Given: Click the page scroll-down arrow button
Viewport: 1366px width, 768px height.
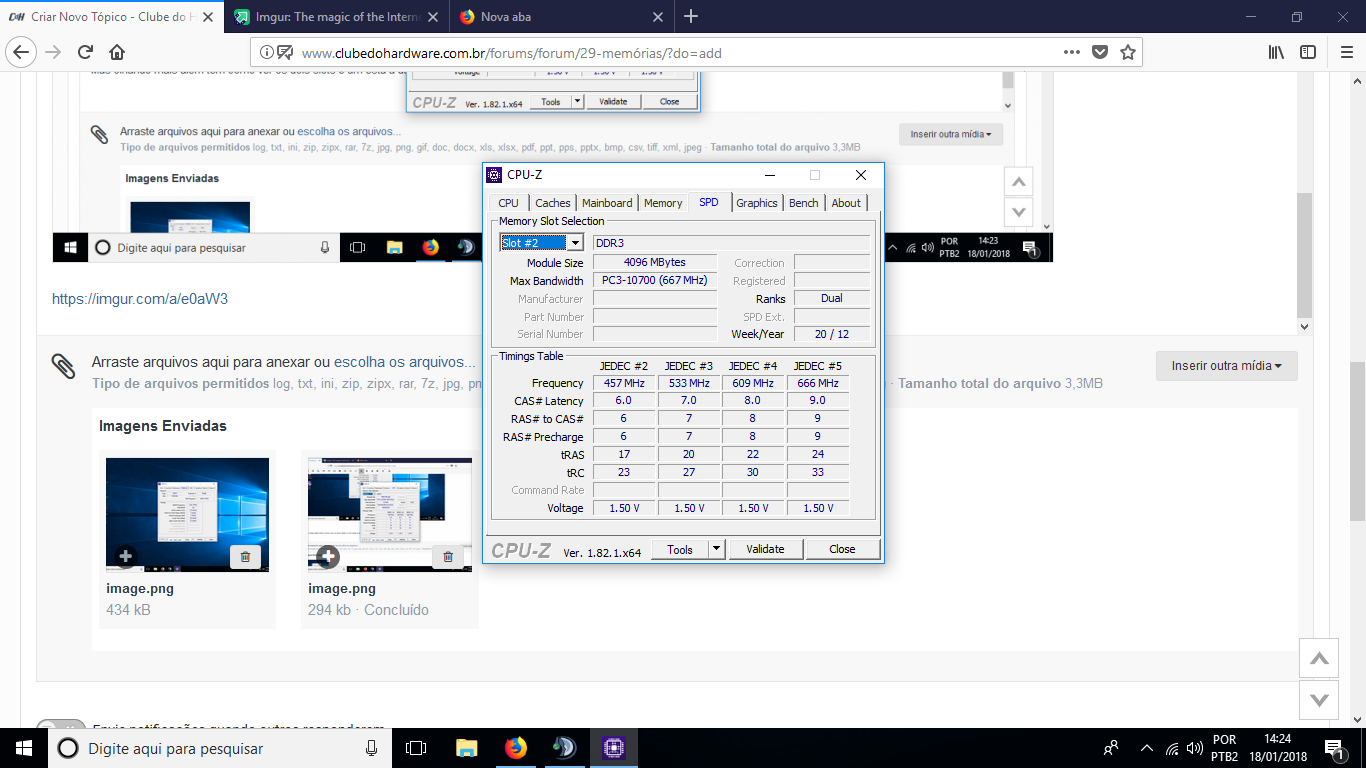Looking at the screenshot, I should click(1319, 700).
